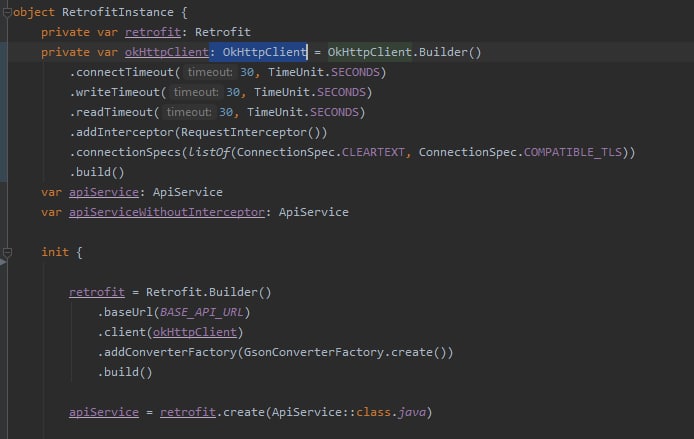
Task: Click the BASE_API_URL constant
Action: pos(202,312)
